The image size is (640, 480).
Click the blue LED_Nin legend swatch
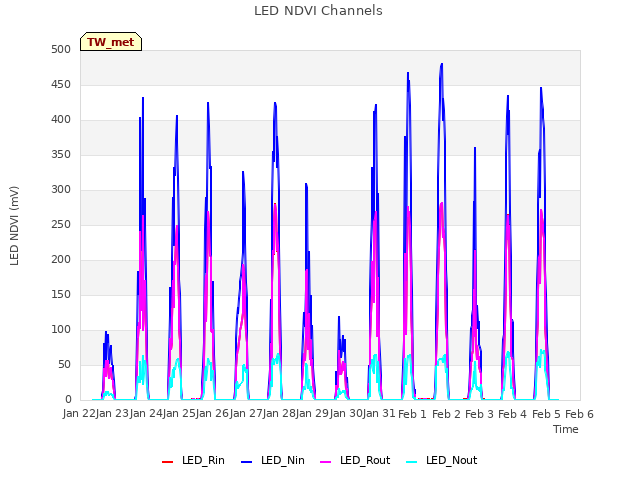(x=247, y=462)
